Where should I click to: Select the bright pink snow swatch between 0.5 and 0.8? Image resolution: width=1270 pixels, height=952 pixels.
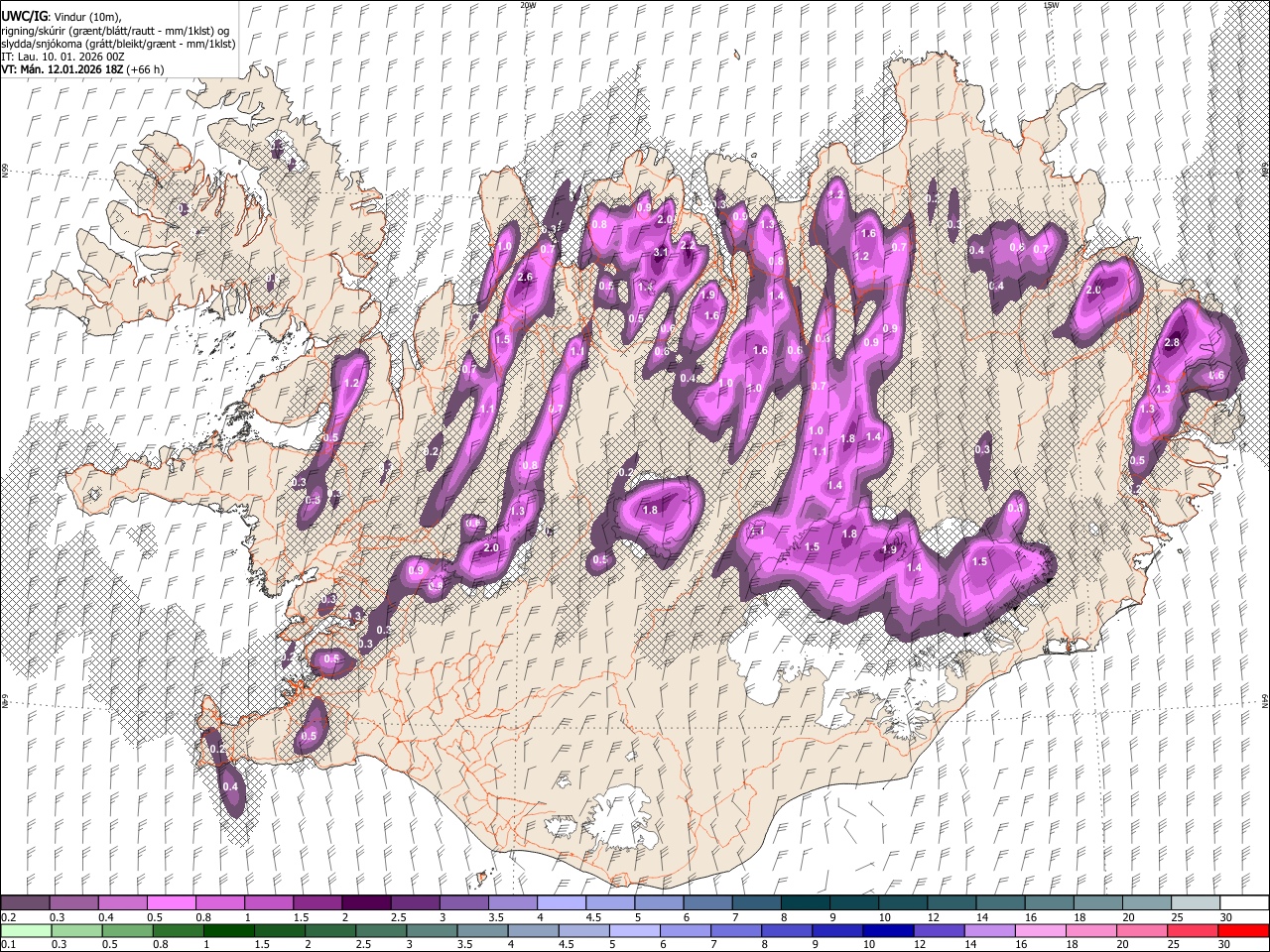click(x=171, y=902)
